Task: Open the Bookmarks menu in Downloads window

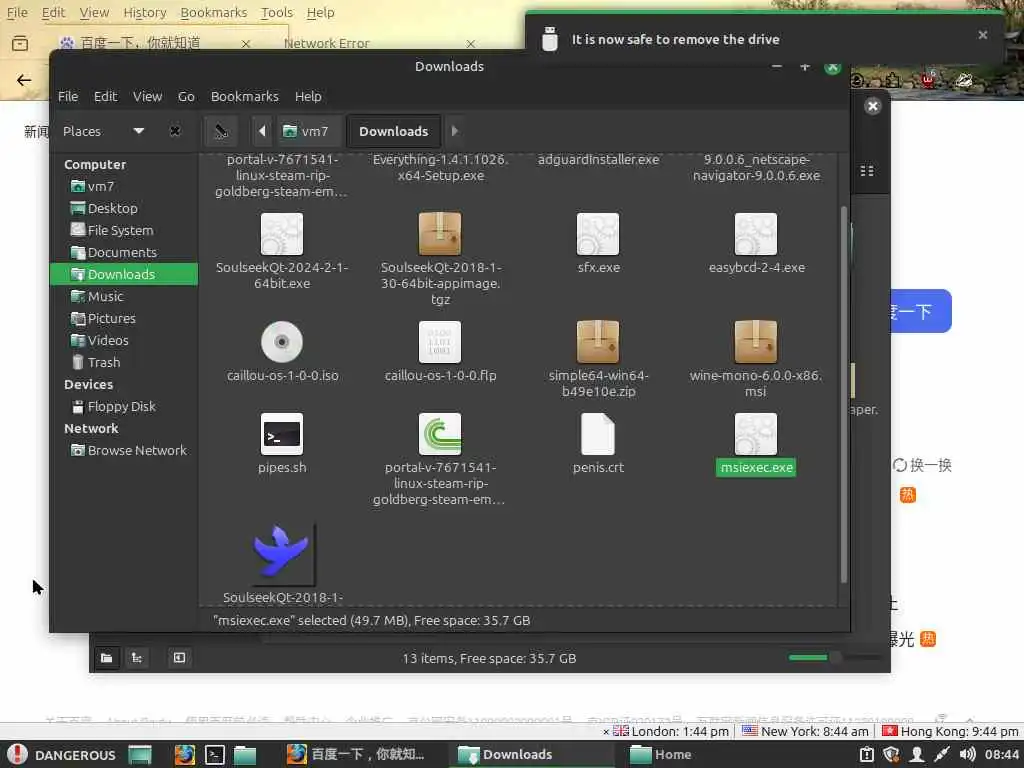Action: [244, 97]
